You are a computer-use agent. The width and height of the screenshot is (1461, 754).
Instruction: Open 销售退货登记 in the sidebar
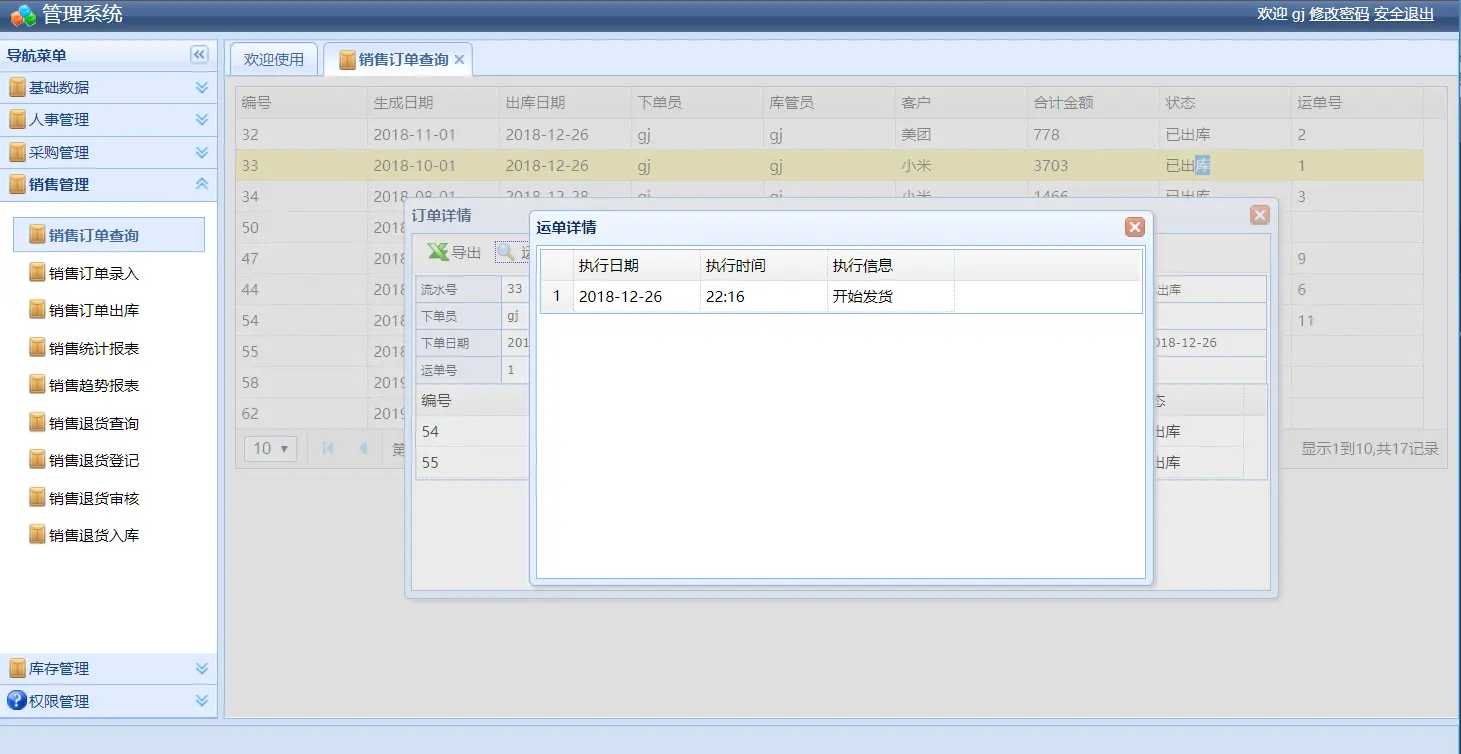[x=94, y=460]
